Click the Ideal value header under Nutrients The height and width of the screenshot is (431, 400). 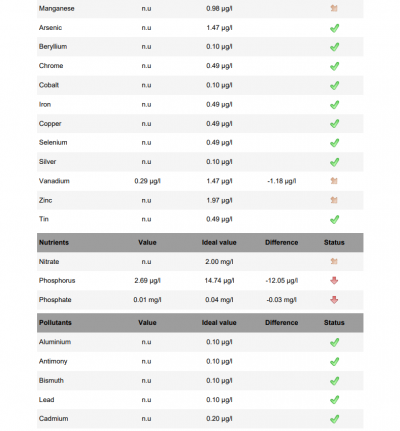coord(219,242)
